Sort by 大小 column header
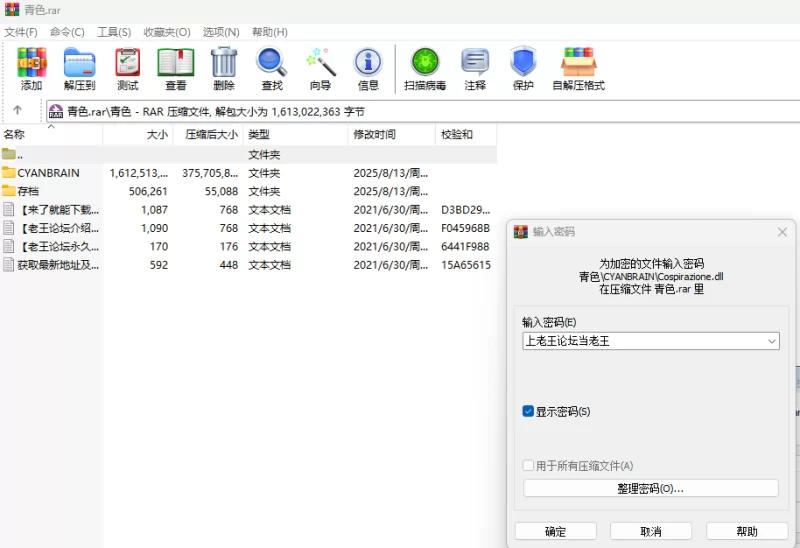 pos(138,134)
